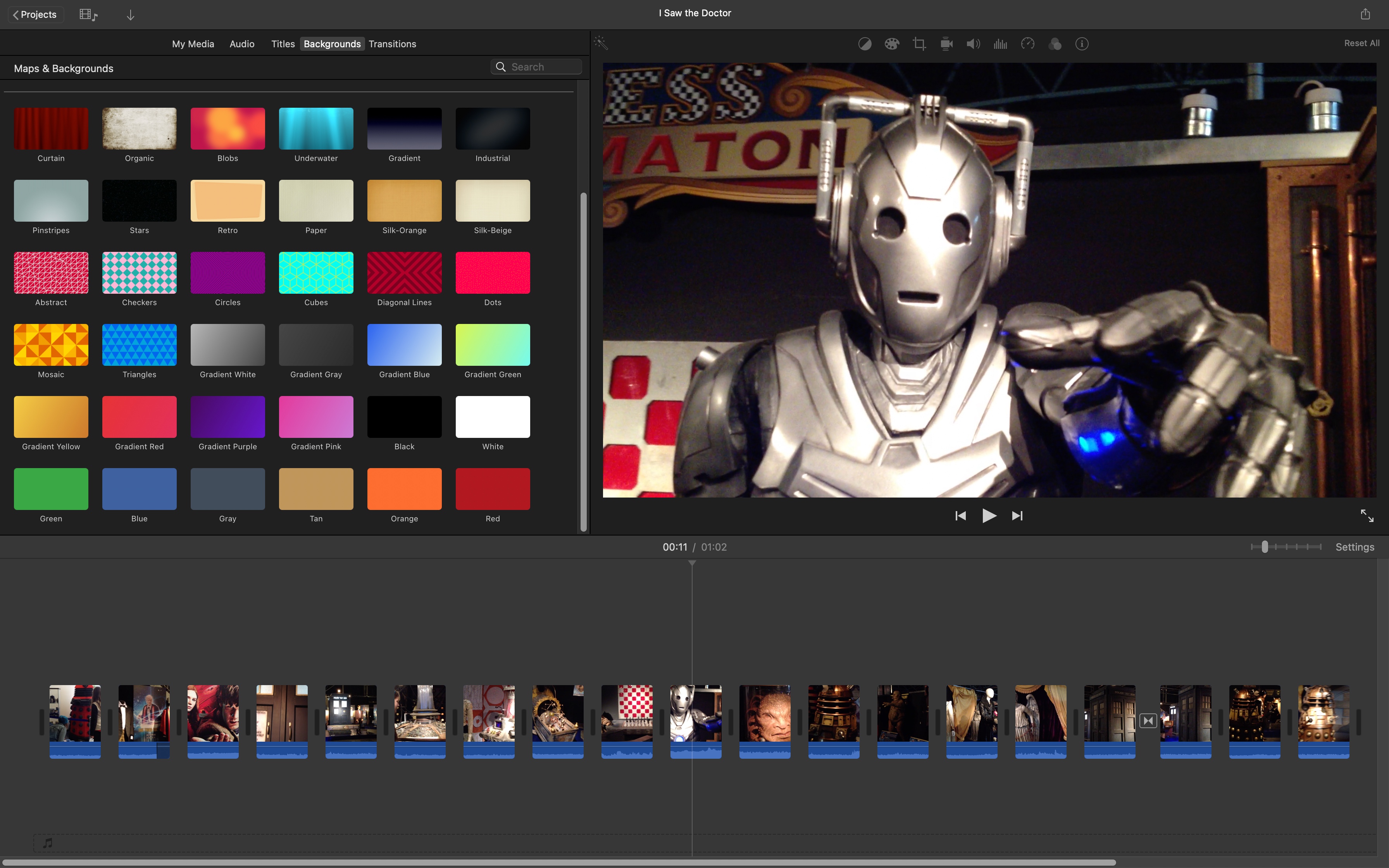Switch to the Transitions tab

[x=392, y=43]
